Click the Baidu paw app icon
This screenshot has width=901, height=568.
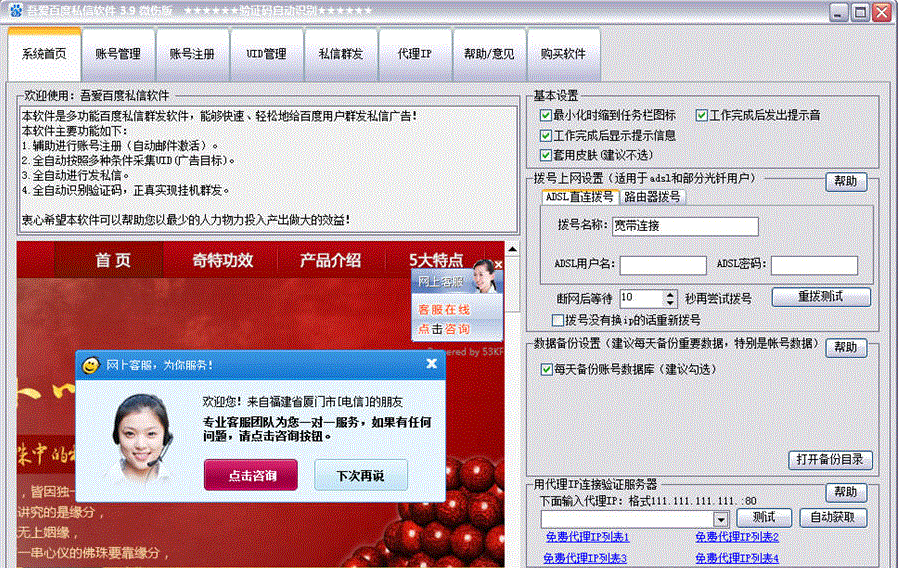(16, 10)
